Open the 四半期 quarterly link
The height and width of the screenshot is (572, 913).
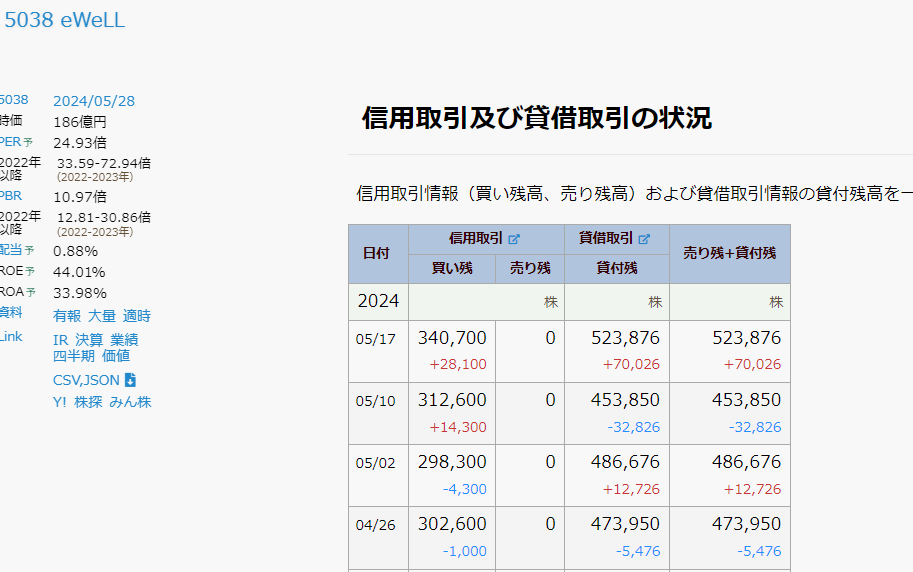[74, 356]
